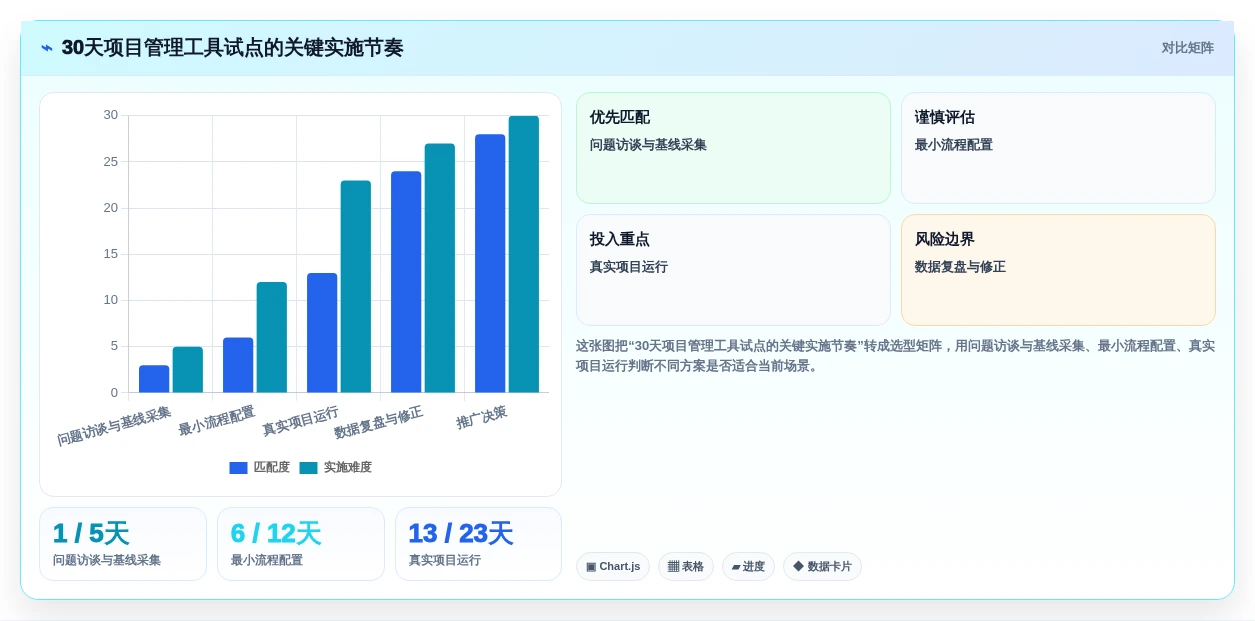Open the 风险边界 matrix card
Image resolution: width=1255 pixels, height=621 pixels.
pyautogui.click(x=1058, y=270)
